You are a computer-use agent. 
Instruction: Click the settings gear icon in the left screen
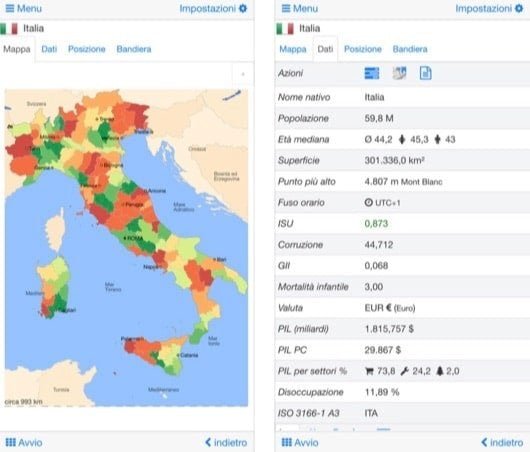point(243,8)
